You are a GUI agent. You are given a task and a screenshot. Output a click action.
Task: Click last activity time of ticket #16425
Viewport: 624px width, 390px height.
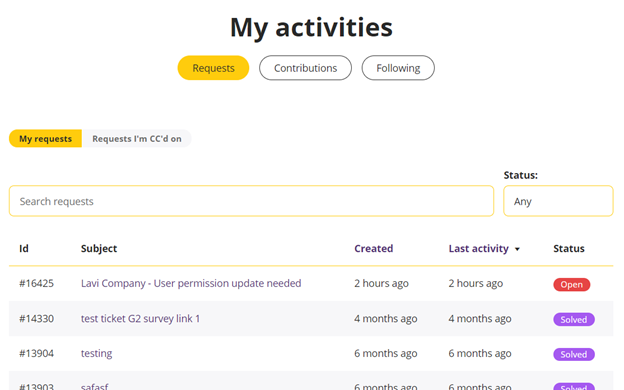tap(476, 283)
